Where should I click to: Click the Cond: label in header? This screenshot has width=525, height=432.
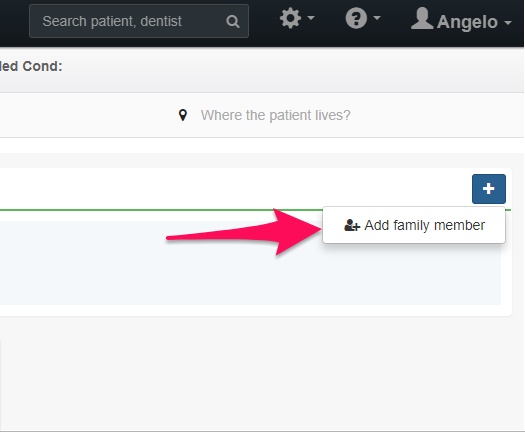click(42, 66)
